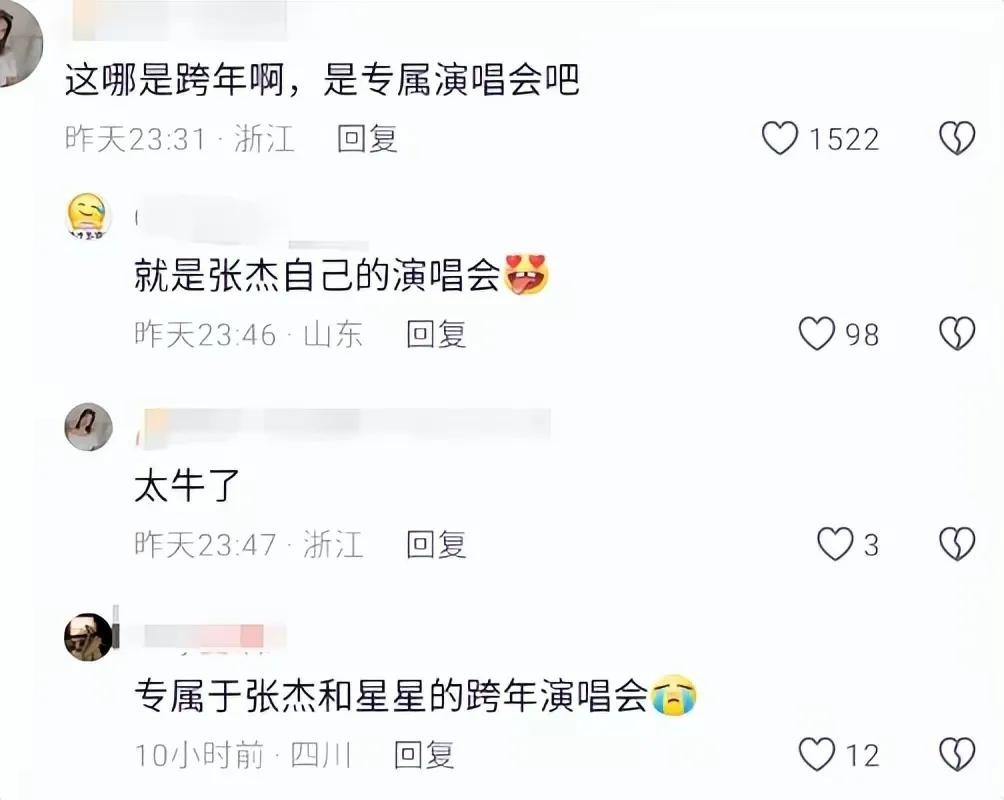
Task: Dislike the 太牛了 comment
Action: tap(957, 544)
